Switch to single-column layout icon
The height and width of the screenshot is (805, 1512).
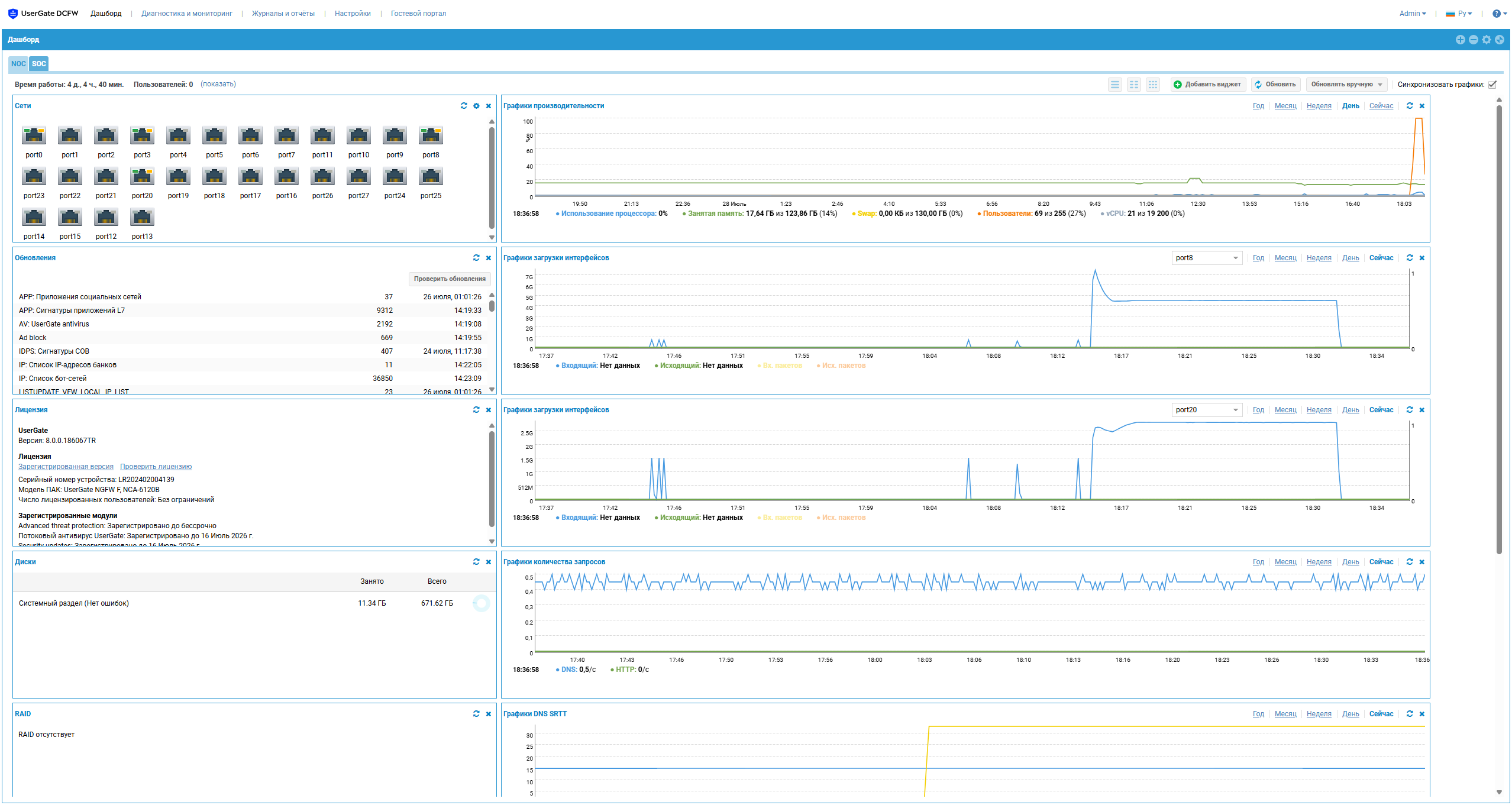[1114, 85]
